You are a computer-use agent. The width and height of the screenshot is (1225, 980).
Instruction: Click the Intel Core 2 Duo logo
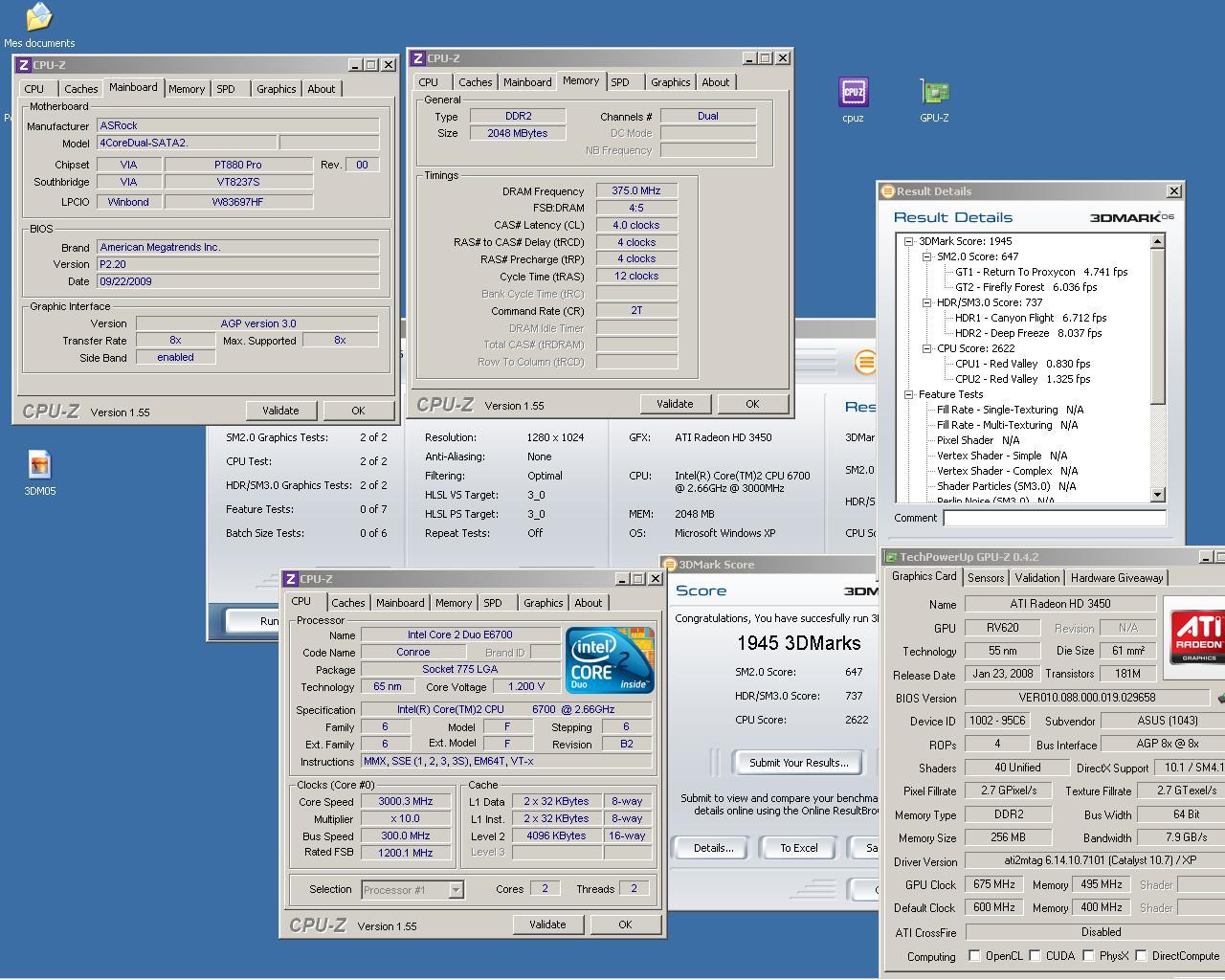pyautogui.click(x=610, y=660)
